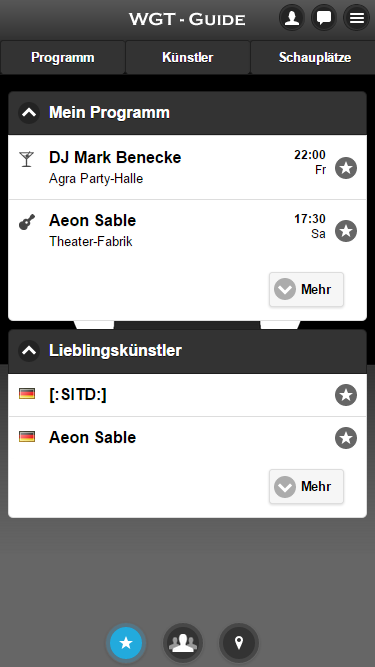Image resolution: width=375 pixels, height=667 pixels.
Task: Unfavorite DJ Mark Benecke via star toggle
Action: tap(346, 168)
